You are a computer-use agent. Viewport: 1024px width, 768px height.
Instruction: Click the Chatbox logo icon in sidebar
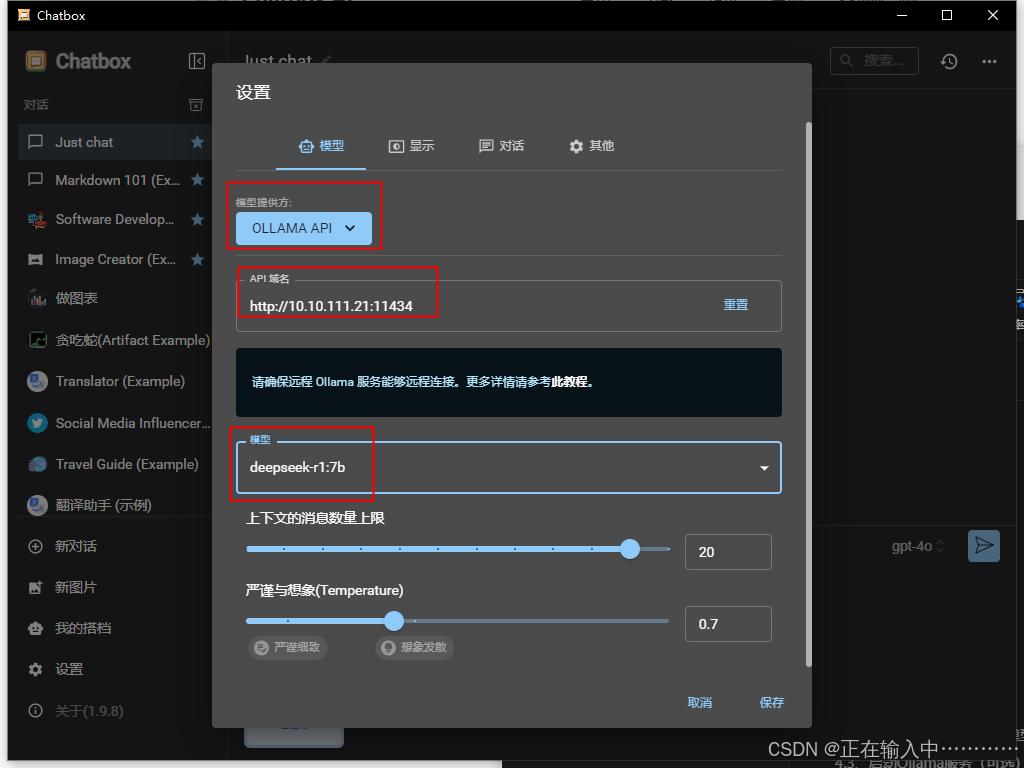point(36,61)
